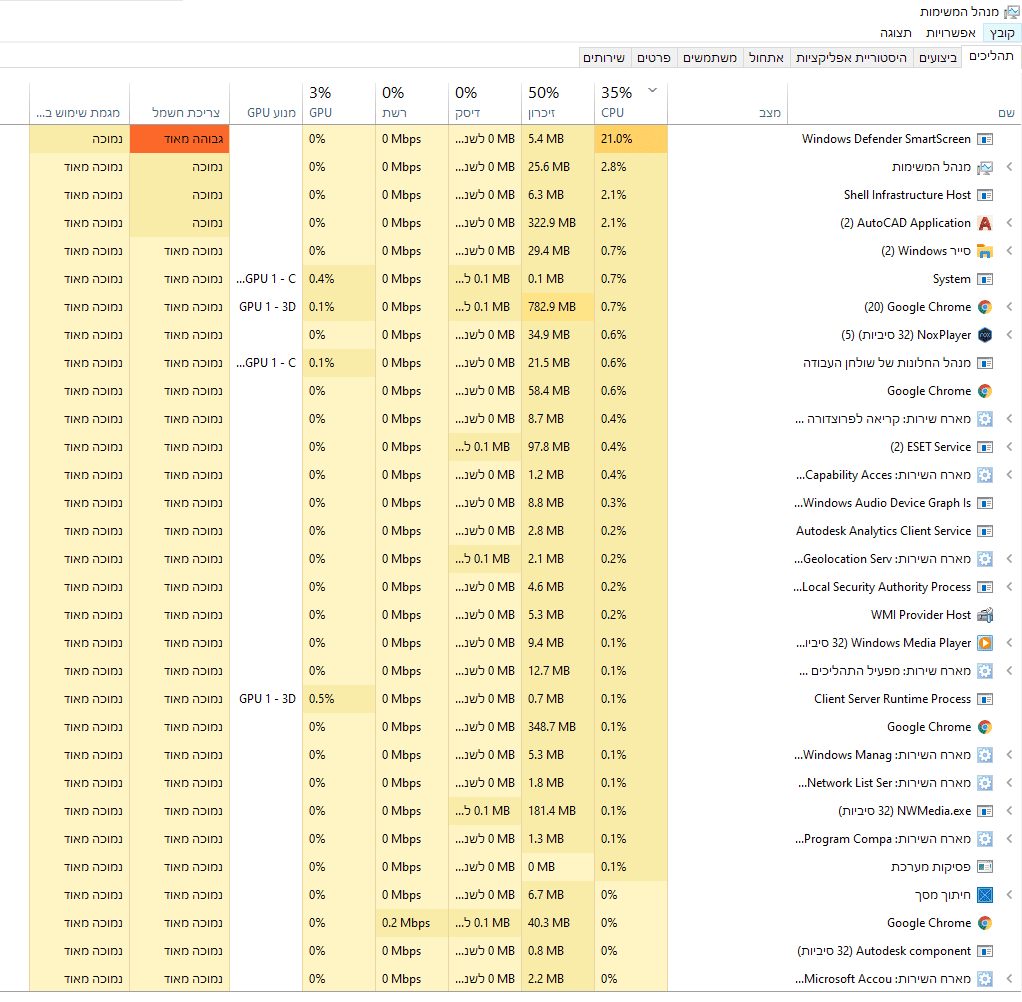The height and width of the screenshot is (1002, 1022).
Task: Click the ESET Service icon
Action: [985, 447]
